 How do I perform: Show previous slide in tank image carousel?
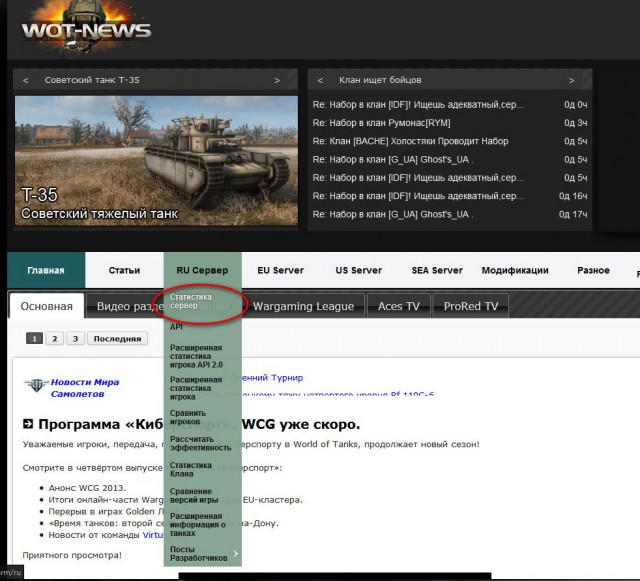26,80
